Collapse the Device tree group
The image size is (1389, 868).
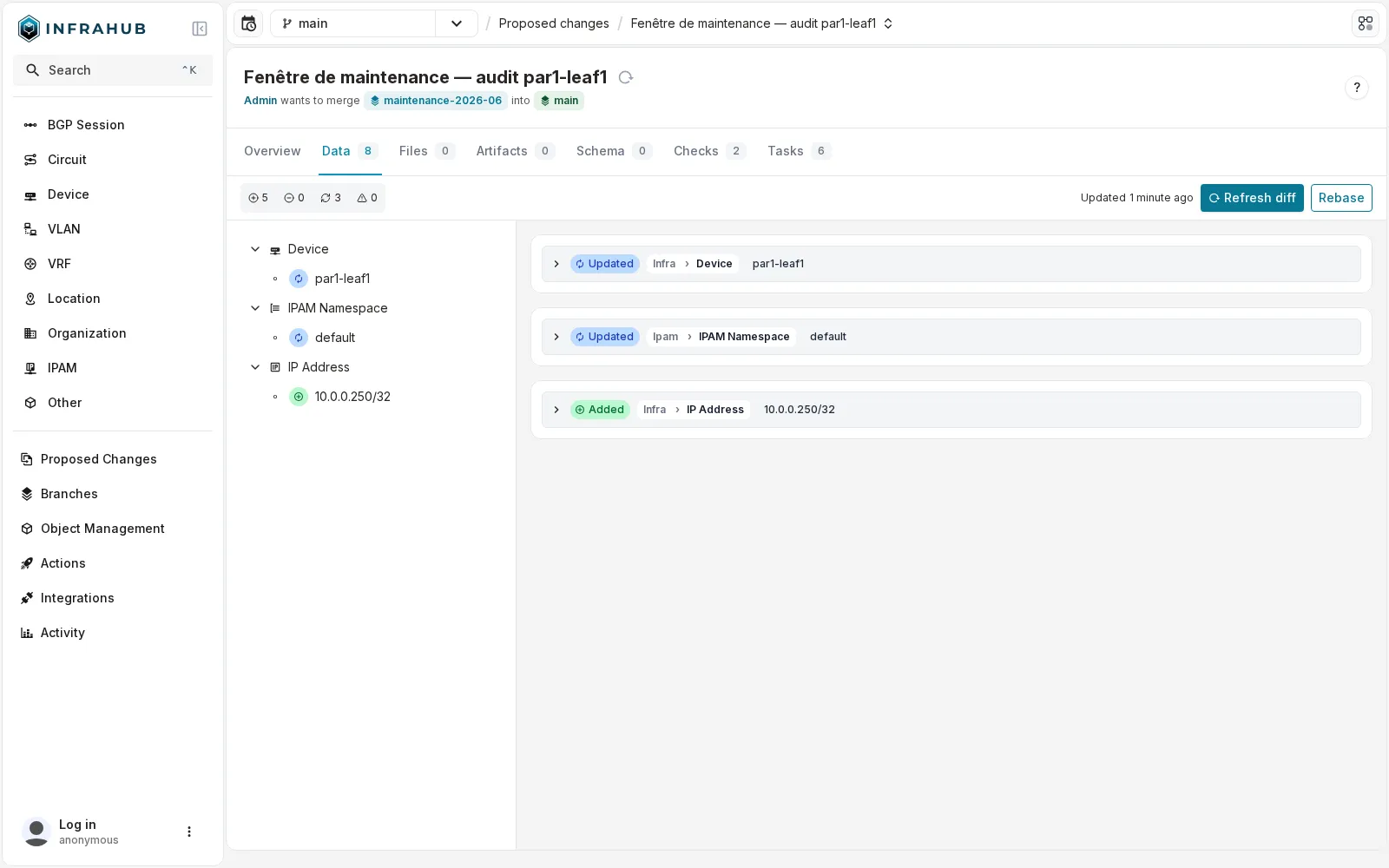pos(255,249)
